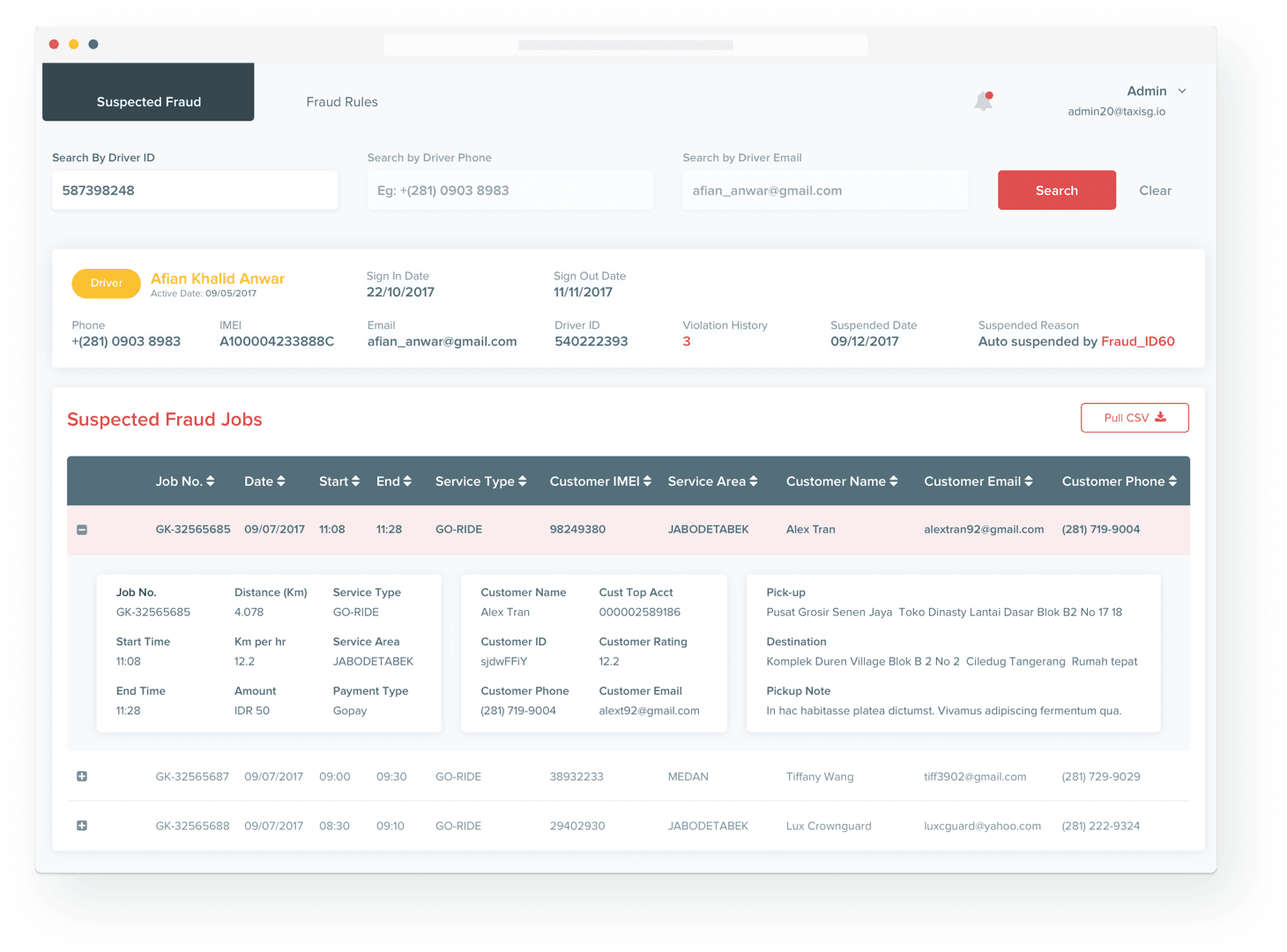Click the yellow Driver badge
1287x952 pixels.
point(106,283)
